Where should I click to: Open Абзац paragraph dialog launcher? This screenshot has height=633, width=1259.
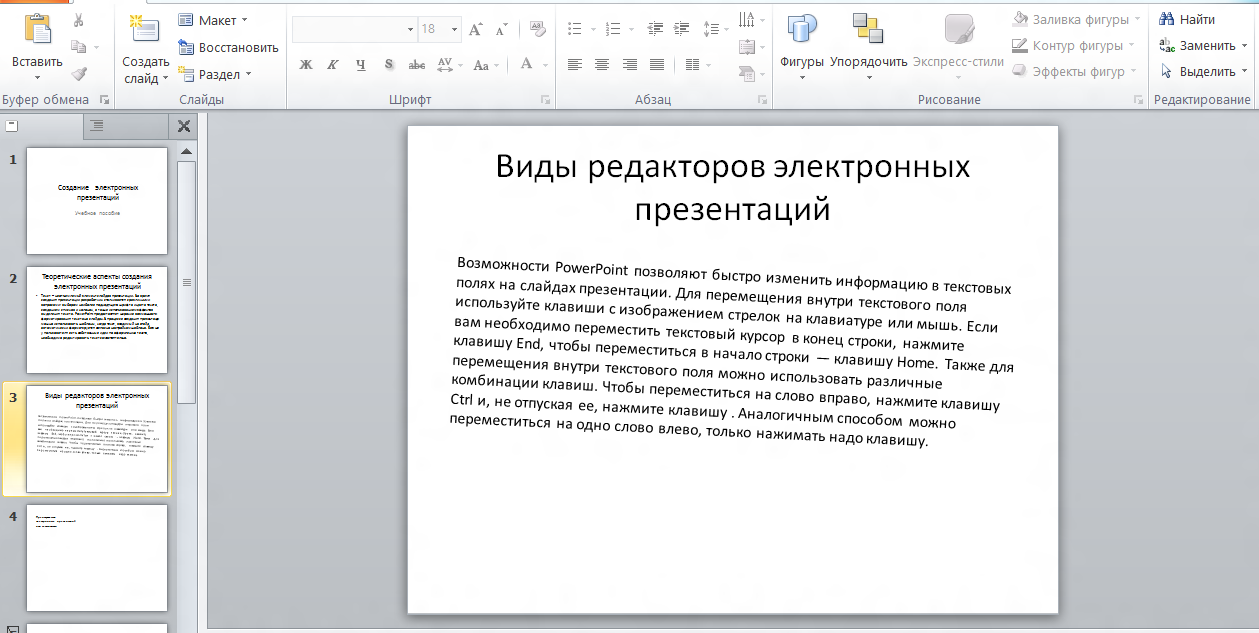(762, 100)
